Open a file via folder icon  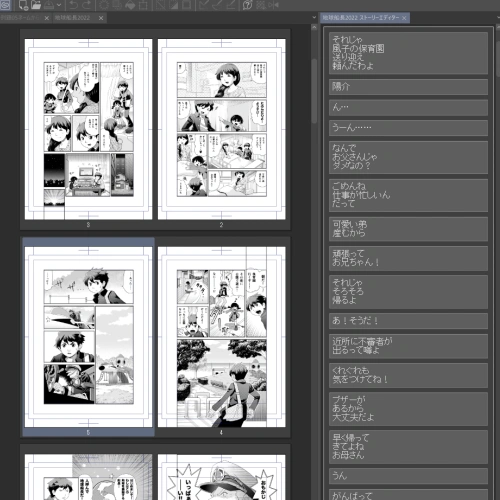click(x=36, y=5)
